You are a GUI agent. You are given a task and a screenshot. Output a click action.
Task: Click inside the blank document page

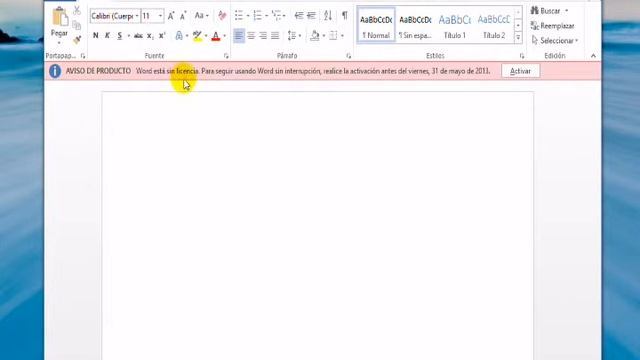pos(318,226)
